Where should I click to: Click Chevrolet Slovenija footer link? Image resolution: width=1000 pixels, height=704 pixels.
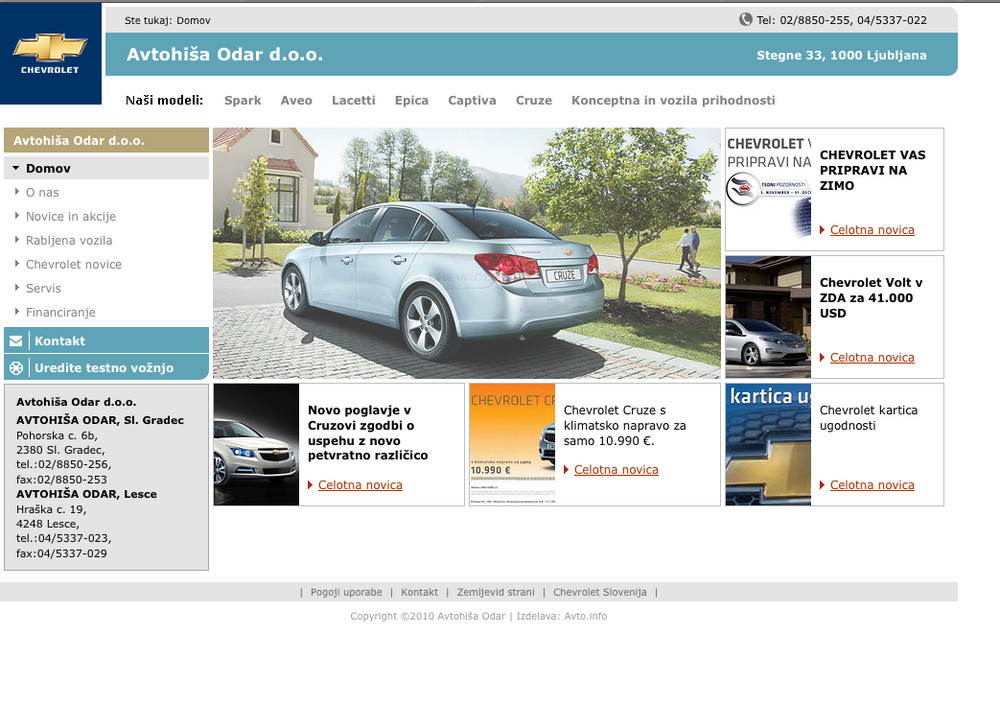tap(600, 592)
